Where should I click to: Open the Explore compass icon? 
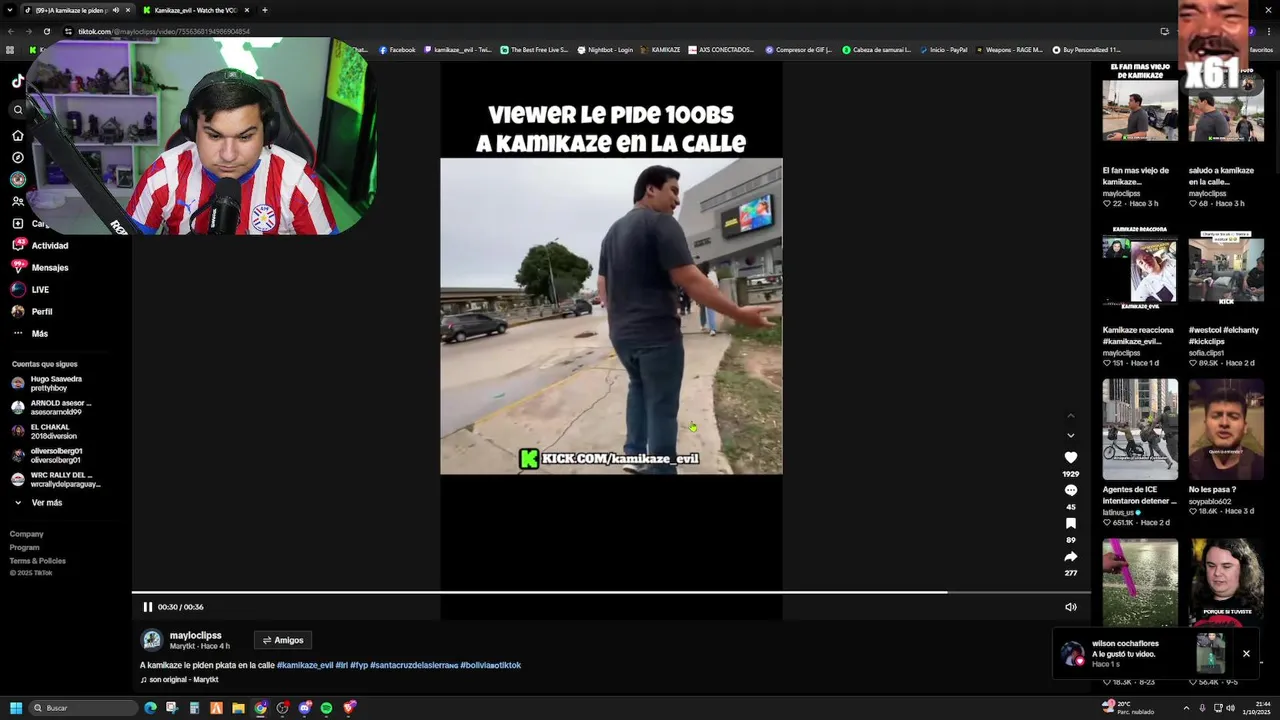coord(17,157)
